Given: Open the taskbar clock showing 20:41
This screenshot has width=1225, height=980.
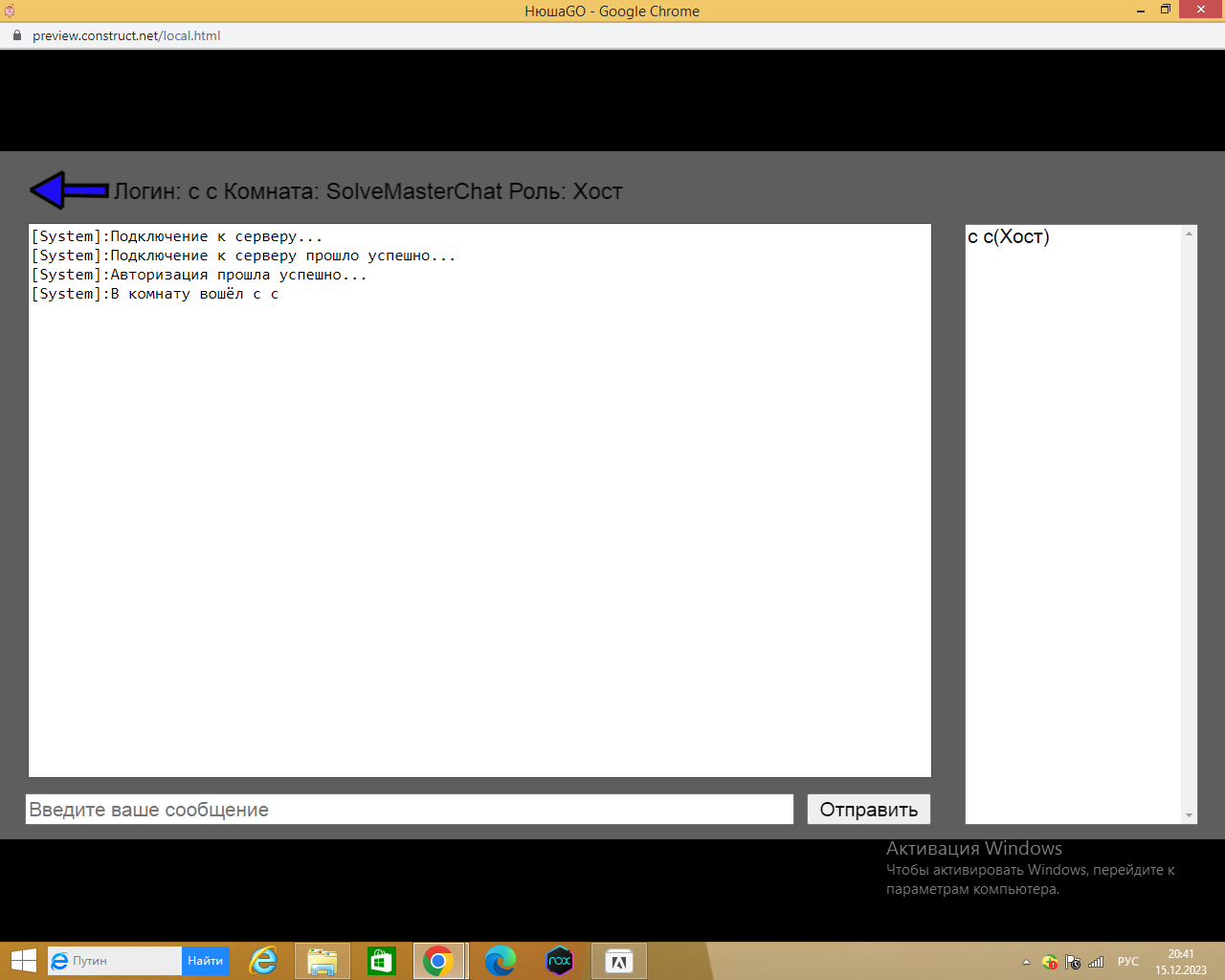Looking at the screenshot, I should pos(1181,962).
